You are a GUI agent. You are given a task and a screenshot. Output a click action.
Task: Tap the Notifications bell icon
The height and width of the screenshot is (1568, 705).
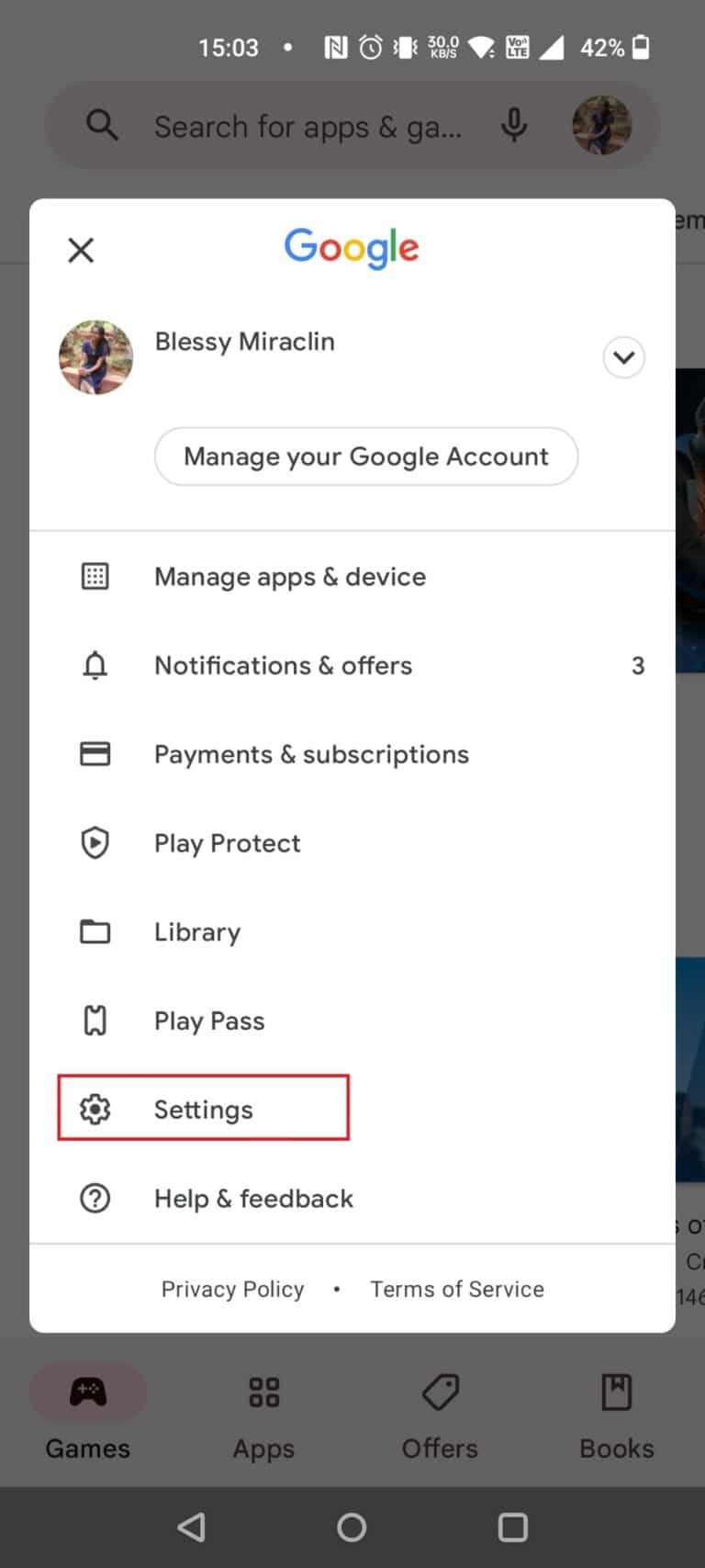(x=95, y=665)
